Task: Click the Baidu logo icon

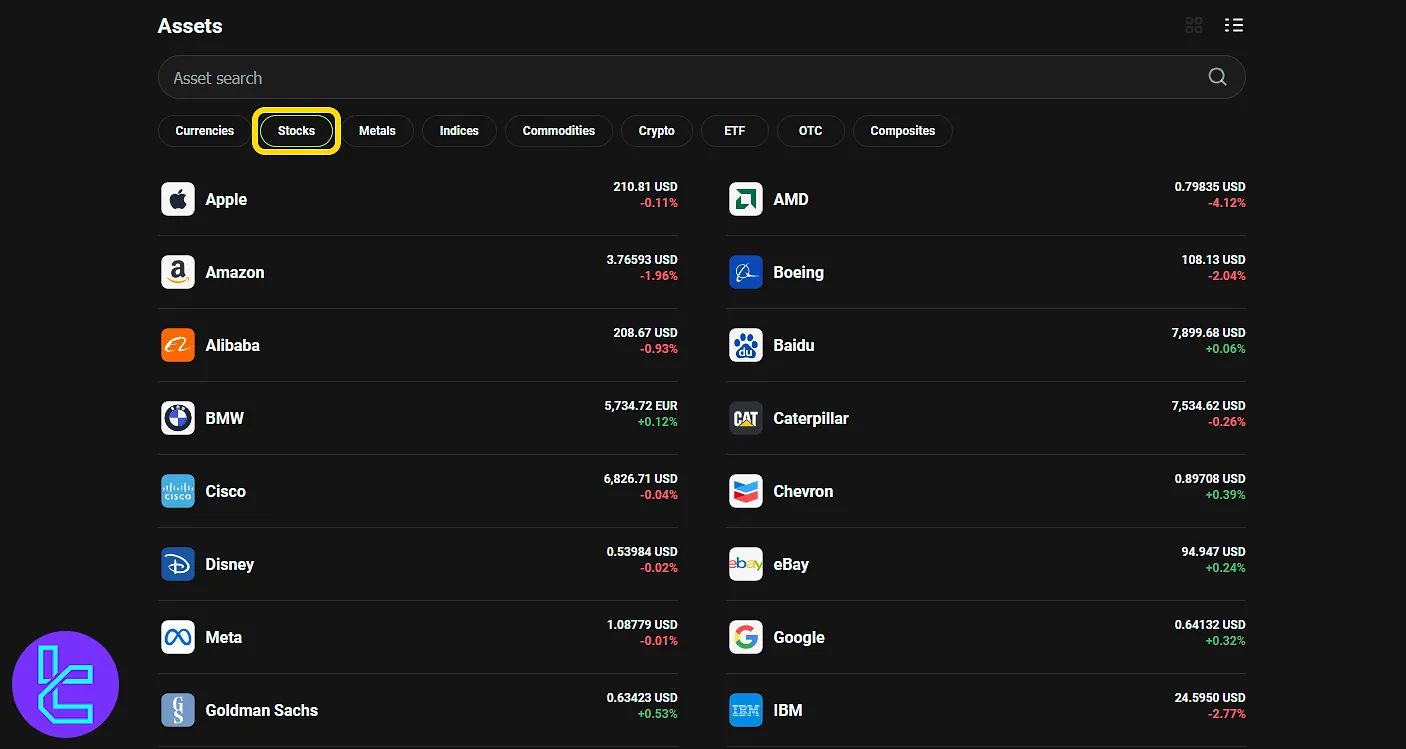Action: click(746, 345)
